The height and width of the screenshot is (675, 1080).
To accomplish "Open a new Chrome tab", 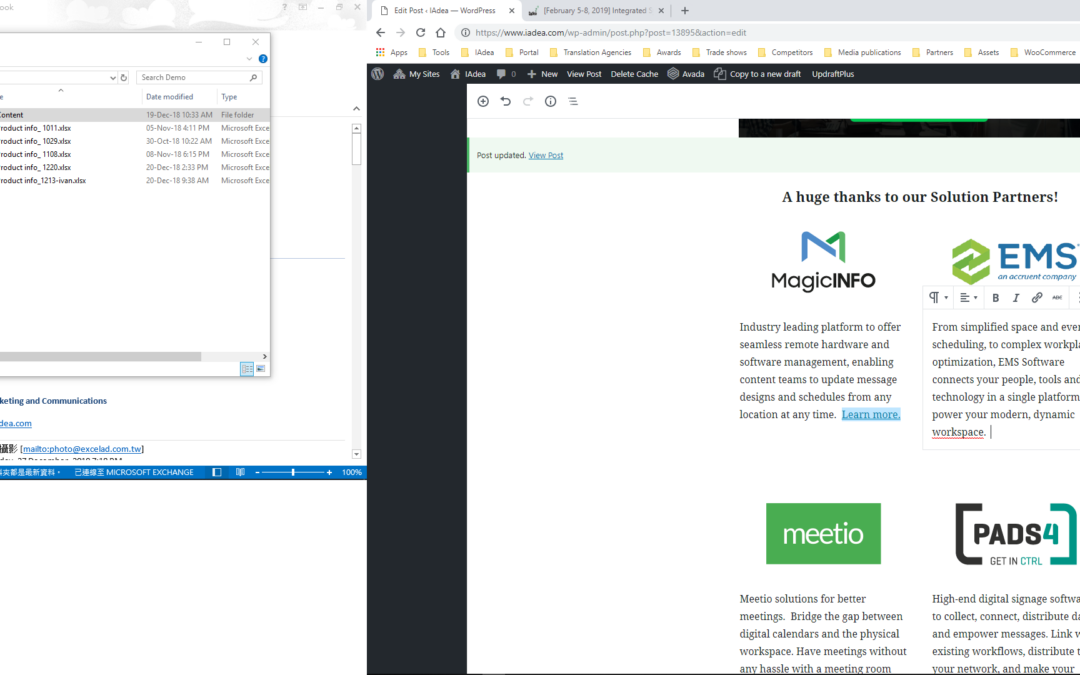I will (685, 10).
